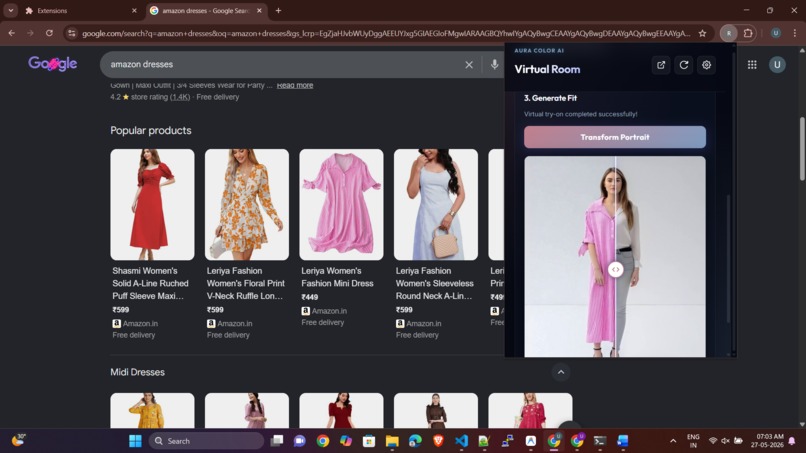Open the terminal taskbar icon
Viewport: 806px width, 453px height.
pos(599,441)
